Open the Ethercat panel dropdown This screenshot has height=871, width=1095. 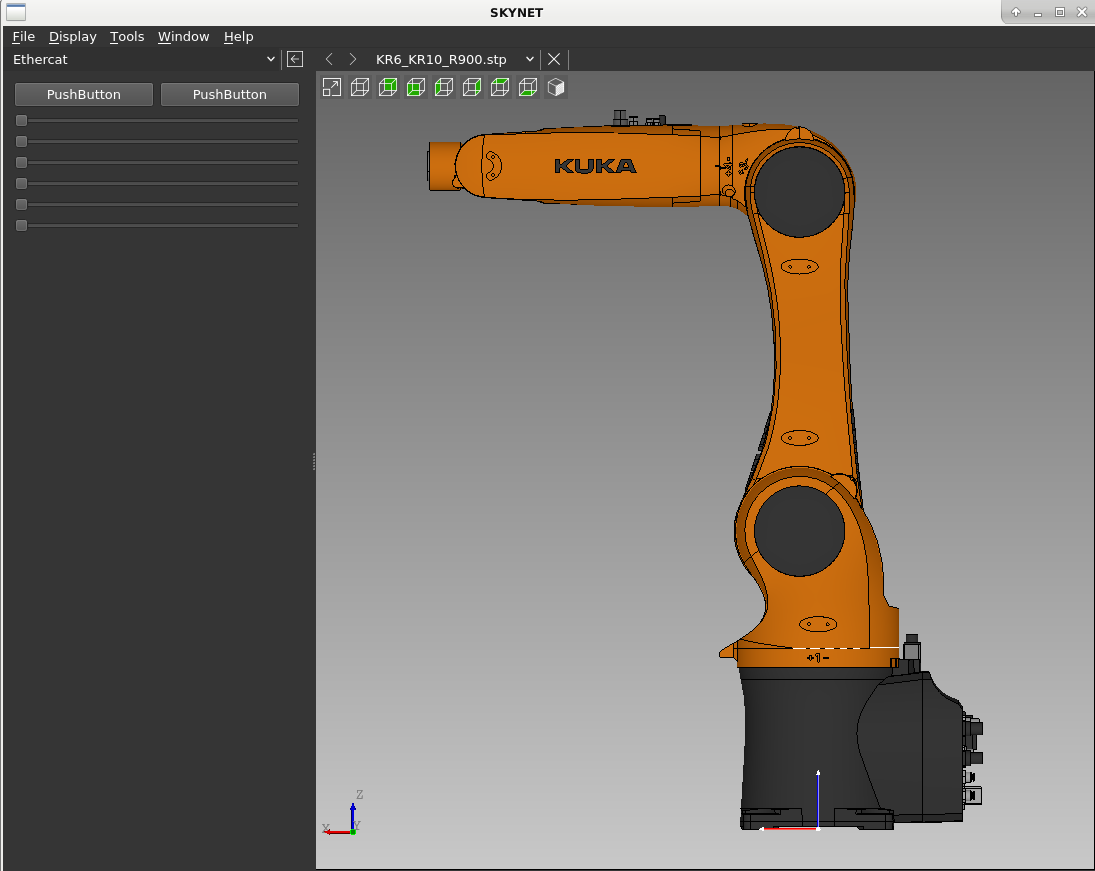coord(143,59)
